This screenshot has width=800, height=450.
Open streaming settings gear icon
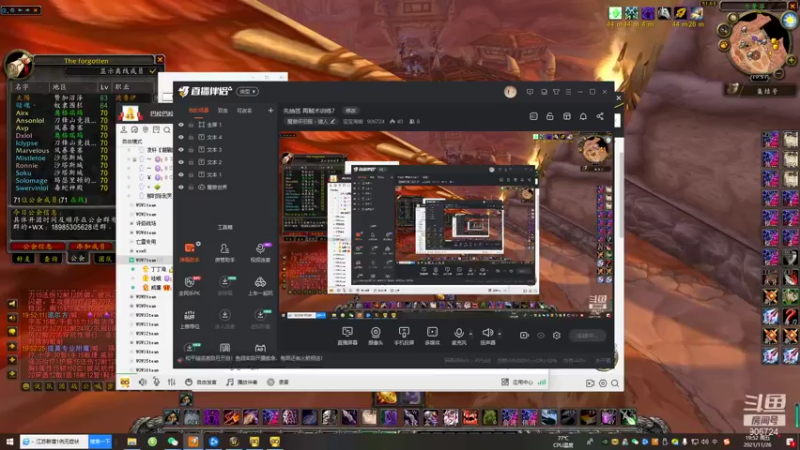click(557, 335)
